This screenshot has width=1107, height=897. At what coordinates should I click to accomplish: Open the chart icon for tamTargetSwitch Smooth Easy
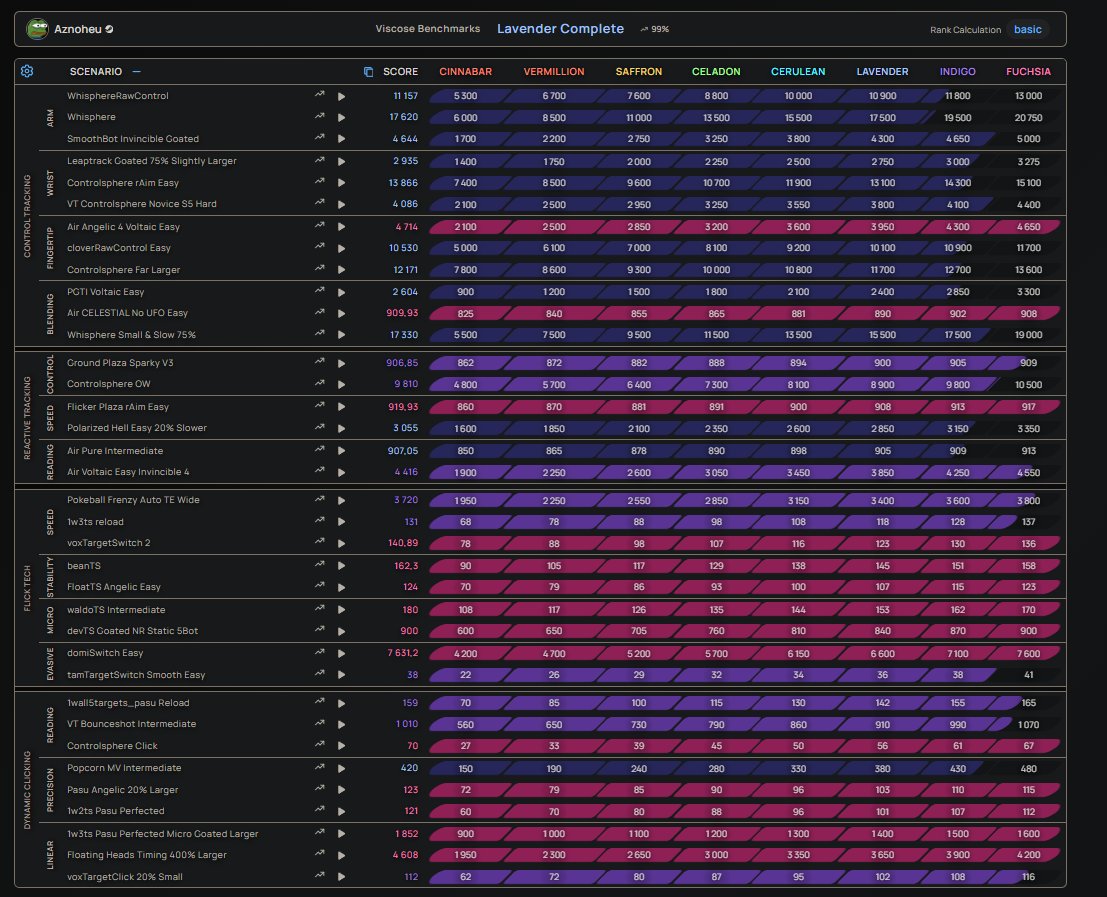pyautogui.click(x=320, y=674)
